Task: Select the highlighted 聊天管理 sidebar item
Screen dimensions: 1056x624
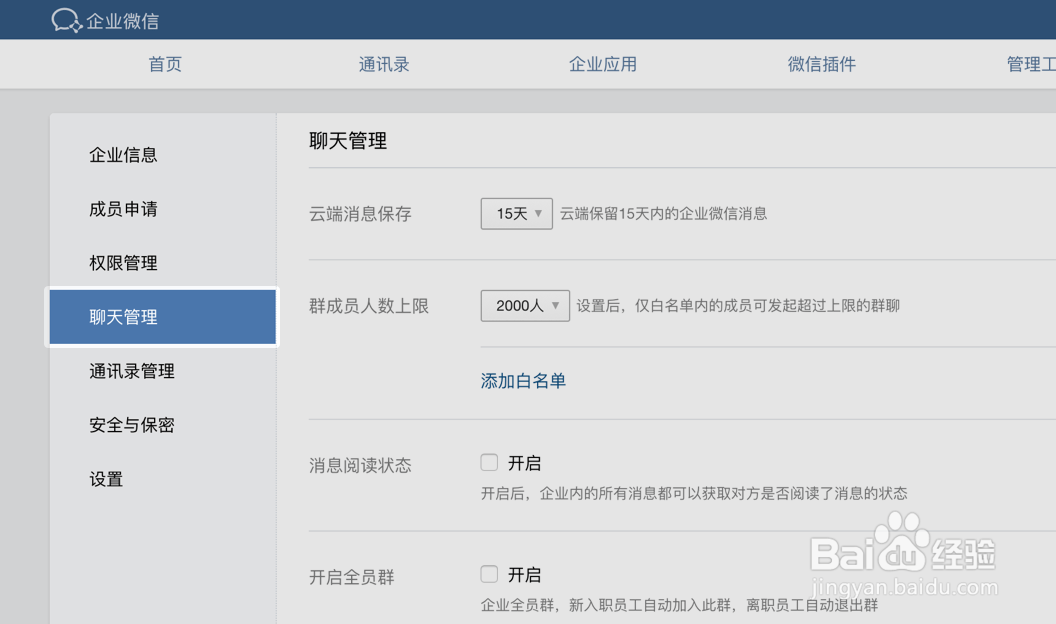Action: tap(121, 317)
